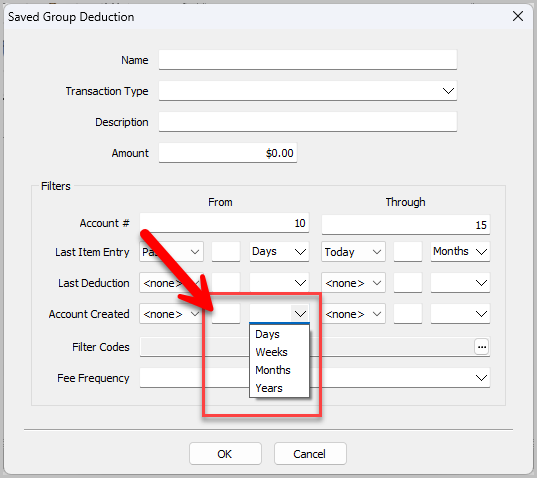Open Last Deduction From unit dropdown
The image size is (537, 478).
[279, 283]
